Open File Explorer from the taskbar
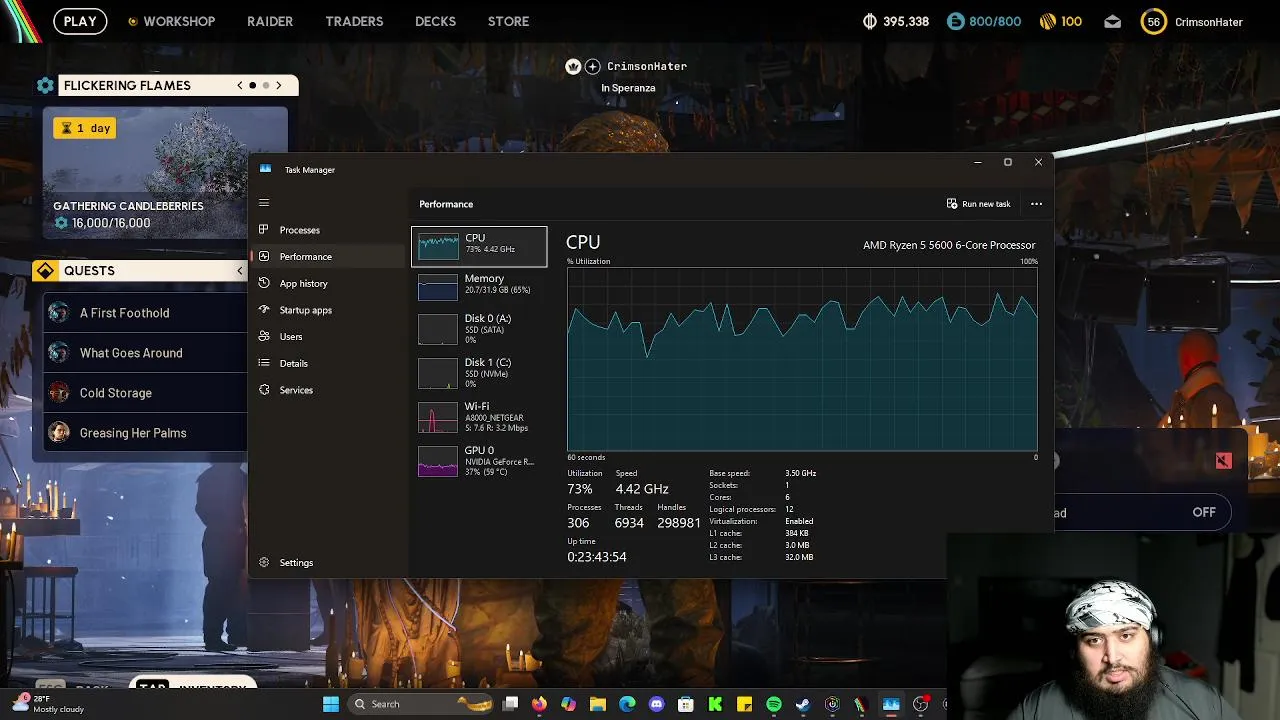 (x=598, y=704)
